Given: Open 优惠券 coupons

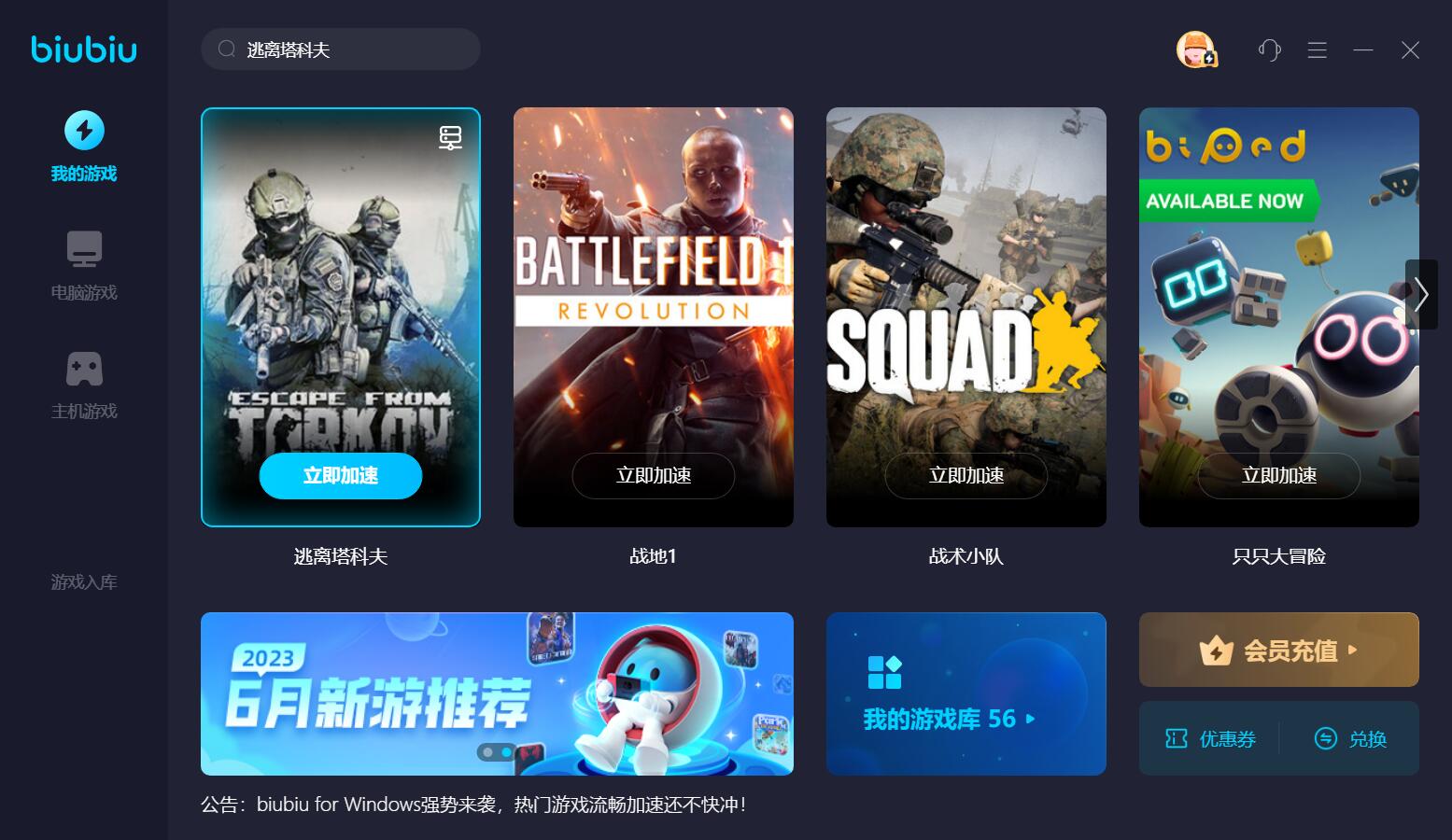Looking at the screenshot, I should [1210, 739].
